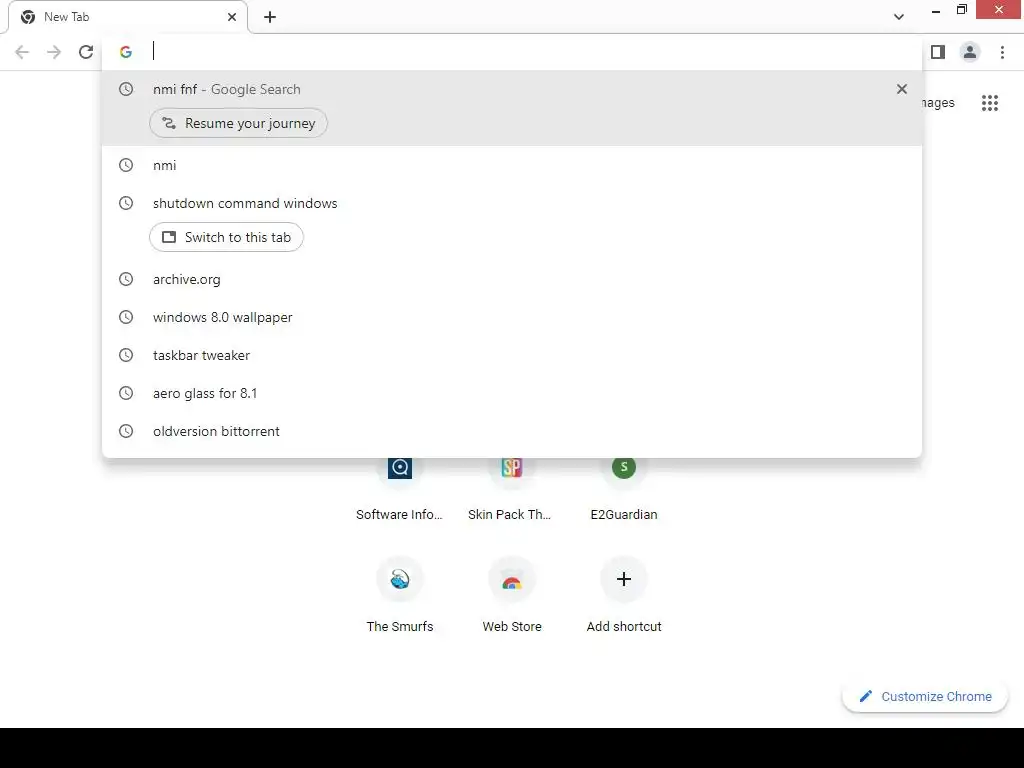Open the profile avatar menu

coord(970,52)
